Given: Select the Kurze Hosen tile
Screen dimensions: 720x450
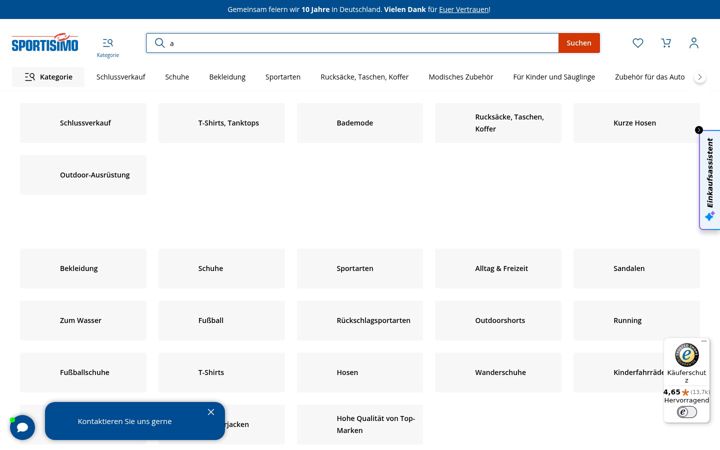Looking at the screenshot, I should click(636, 123).
